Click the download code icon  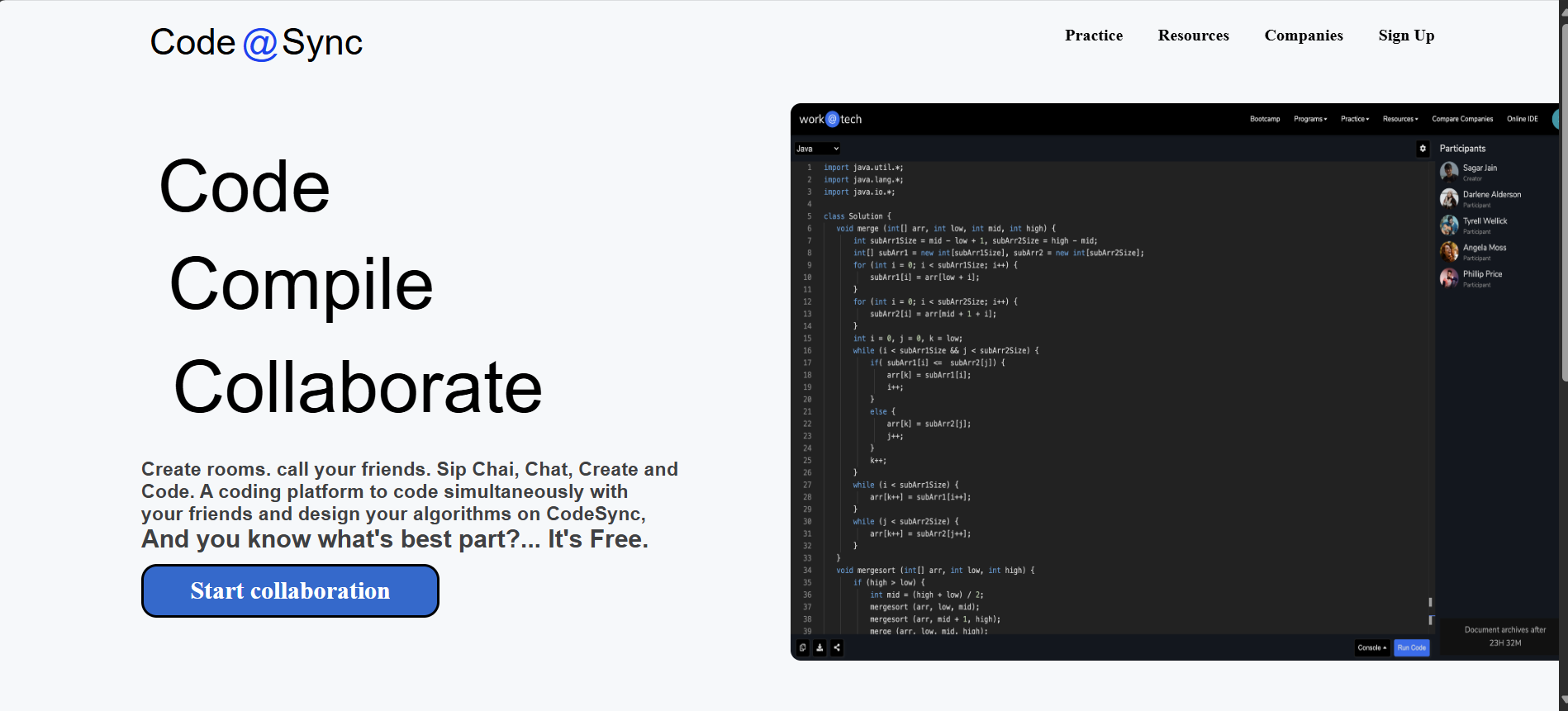point(820,648)
